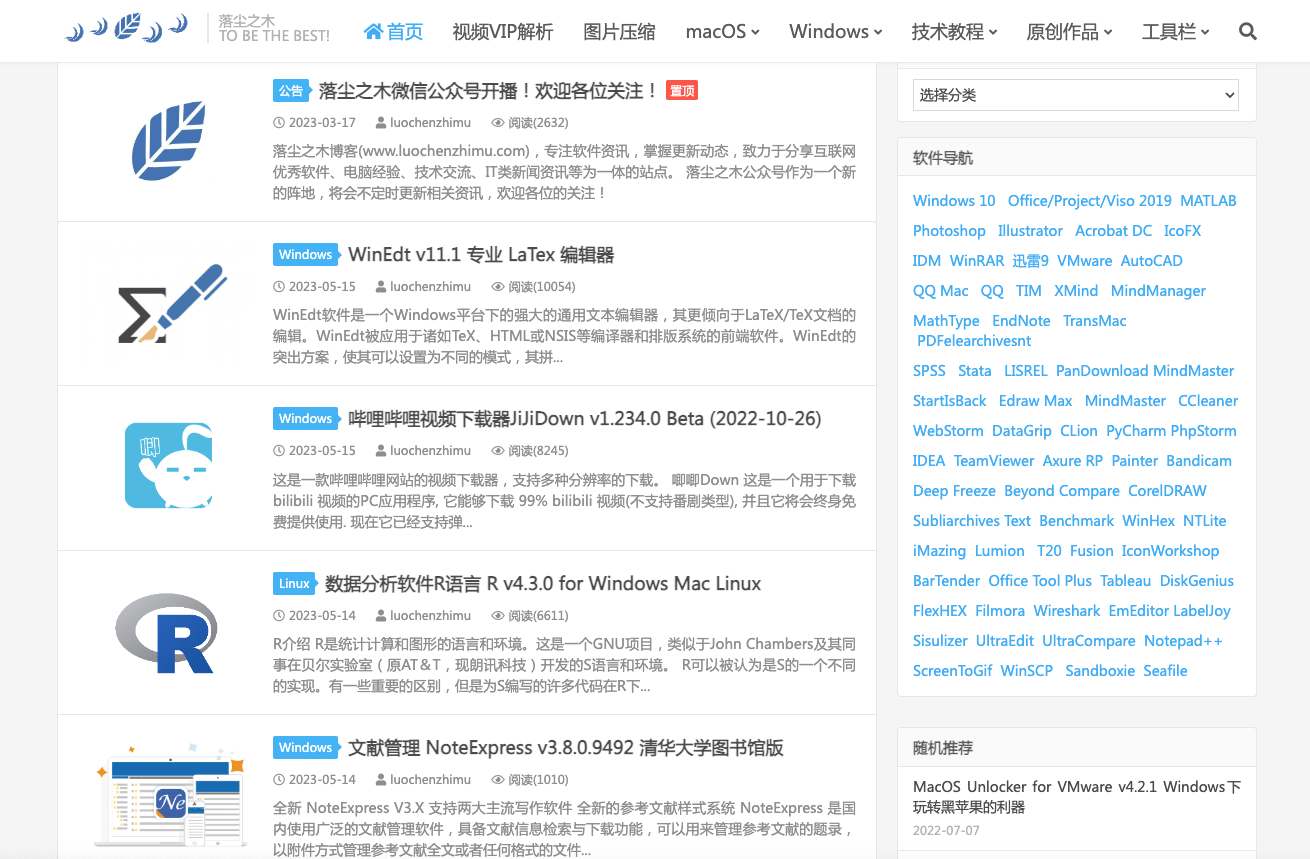Open DiskGenius software link
1310x859 pixels.
point(1197,581)
